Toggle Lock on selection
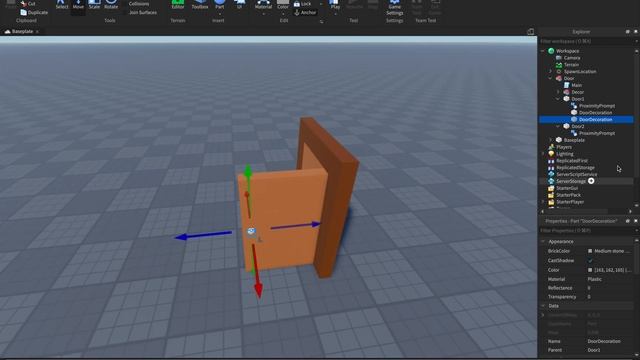Screen dimensions: 640x360 coord(302,4)
